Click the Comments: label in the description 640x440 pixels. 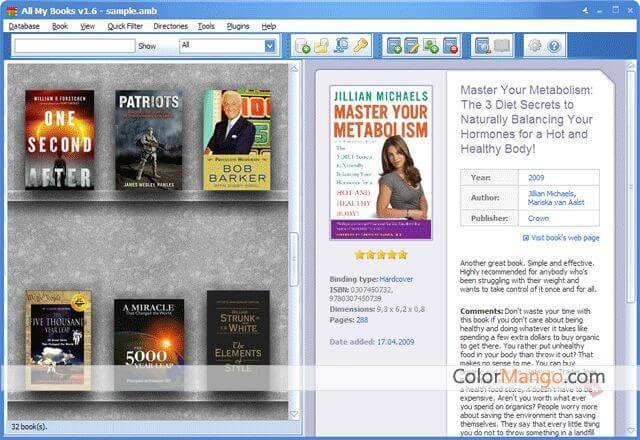click(x=481, y=311)
